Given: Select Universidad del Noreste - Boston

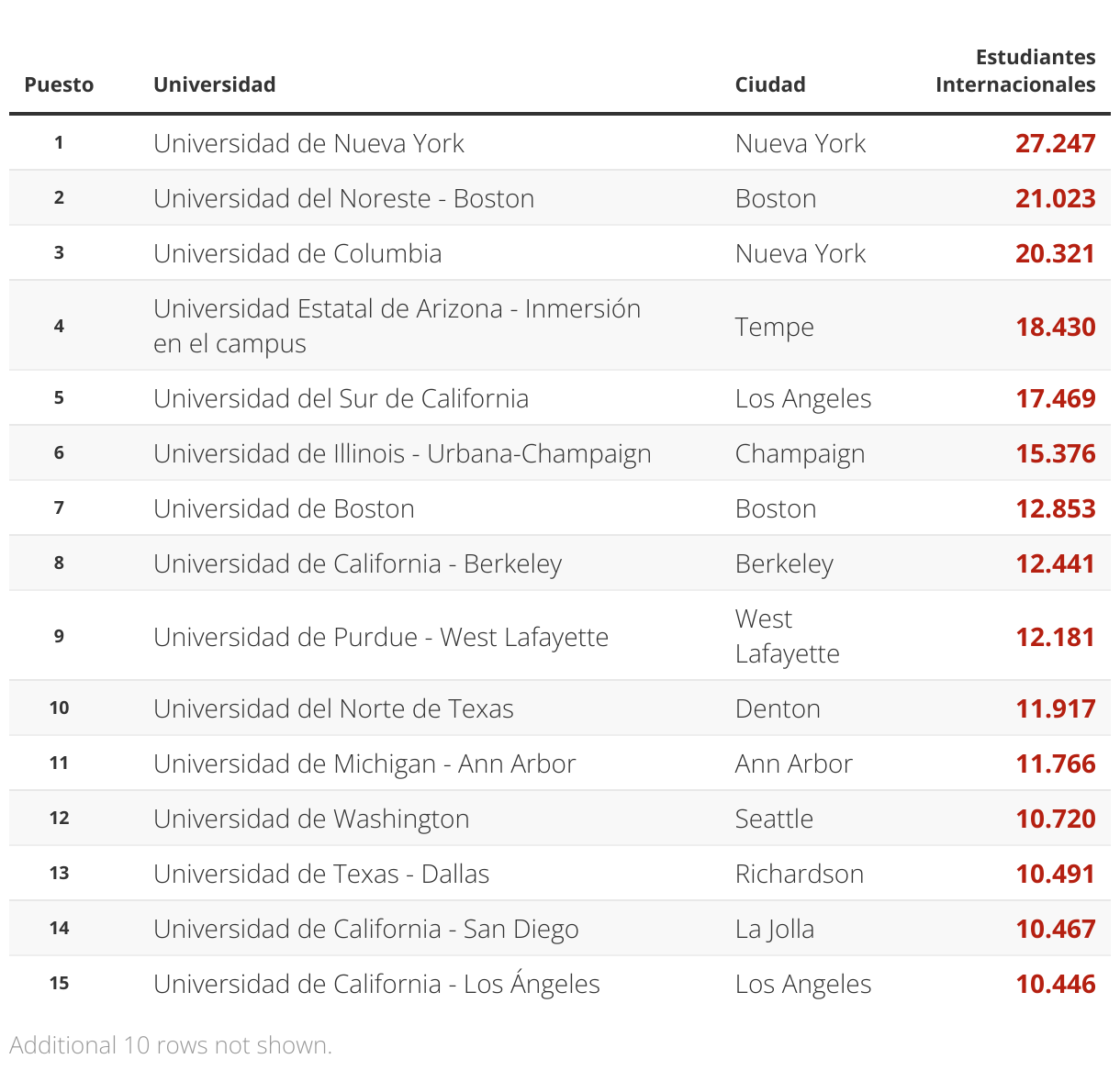Looking at the screenshot, I should point(343,198).
